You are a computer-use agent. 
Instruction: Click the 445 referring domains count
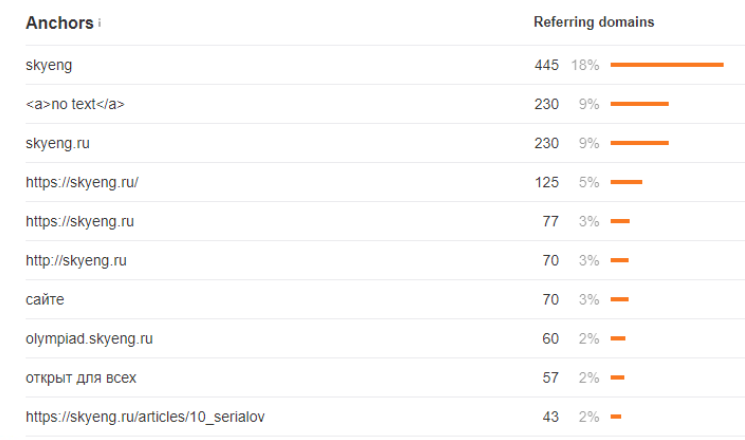(546, 65)
